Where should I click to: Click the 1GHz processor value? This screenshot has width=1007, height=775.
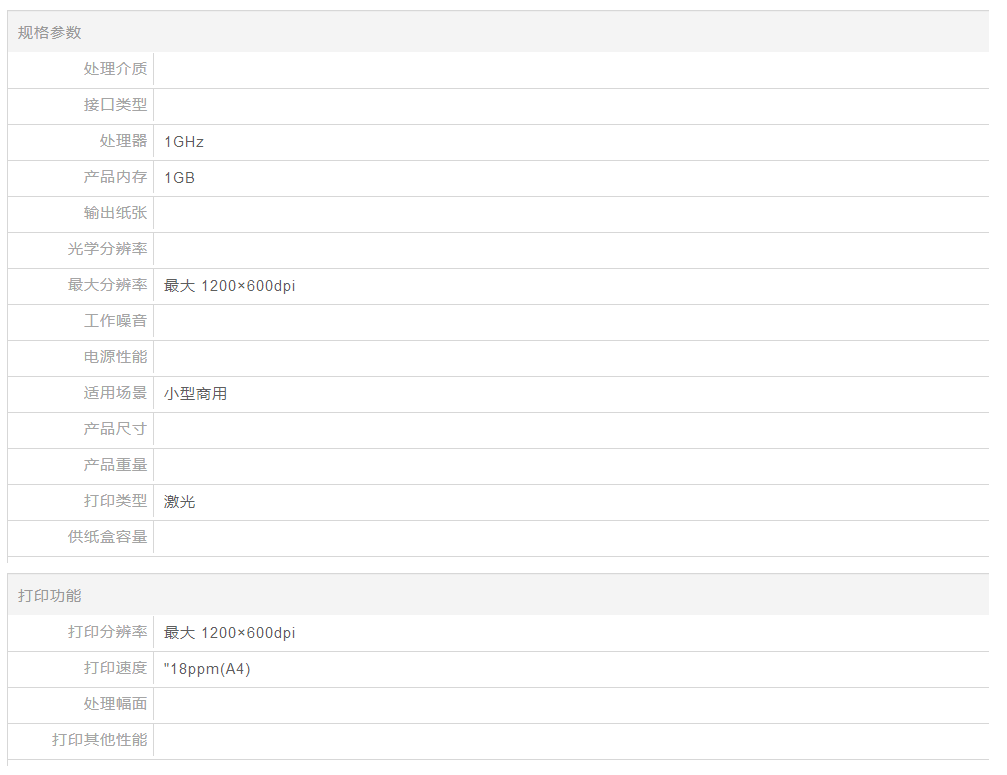click(x=184, y=142)
